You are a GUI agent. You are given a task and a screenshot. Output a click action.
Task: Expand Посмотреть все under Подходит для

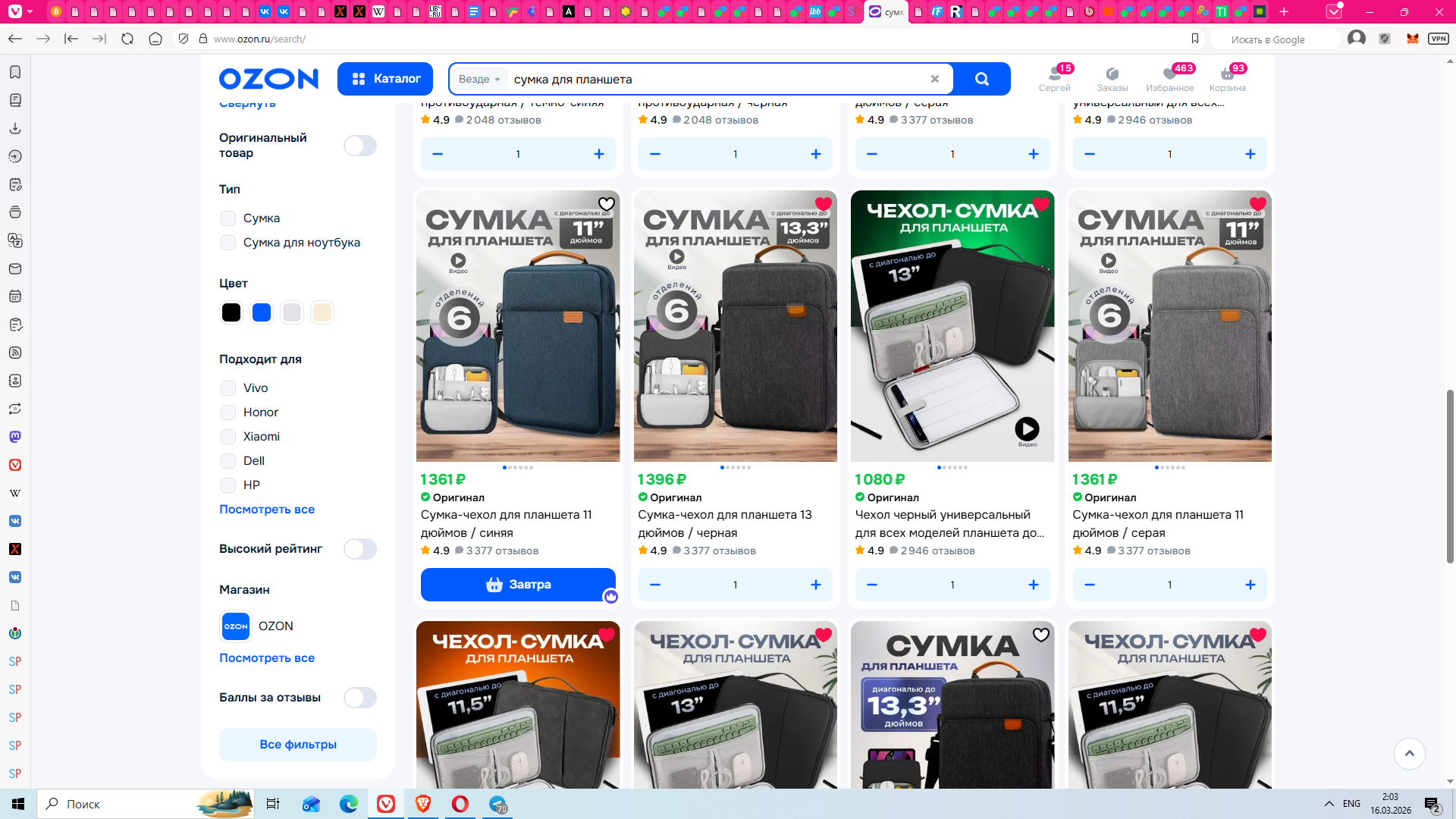pos(266,510)
